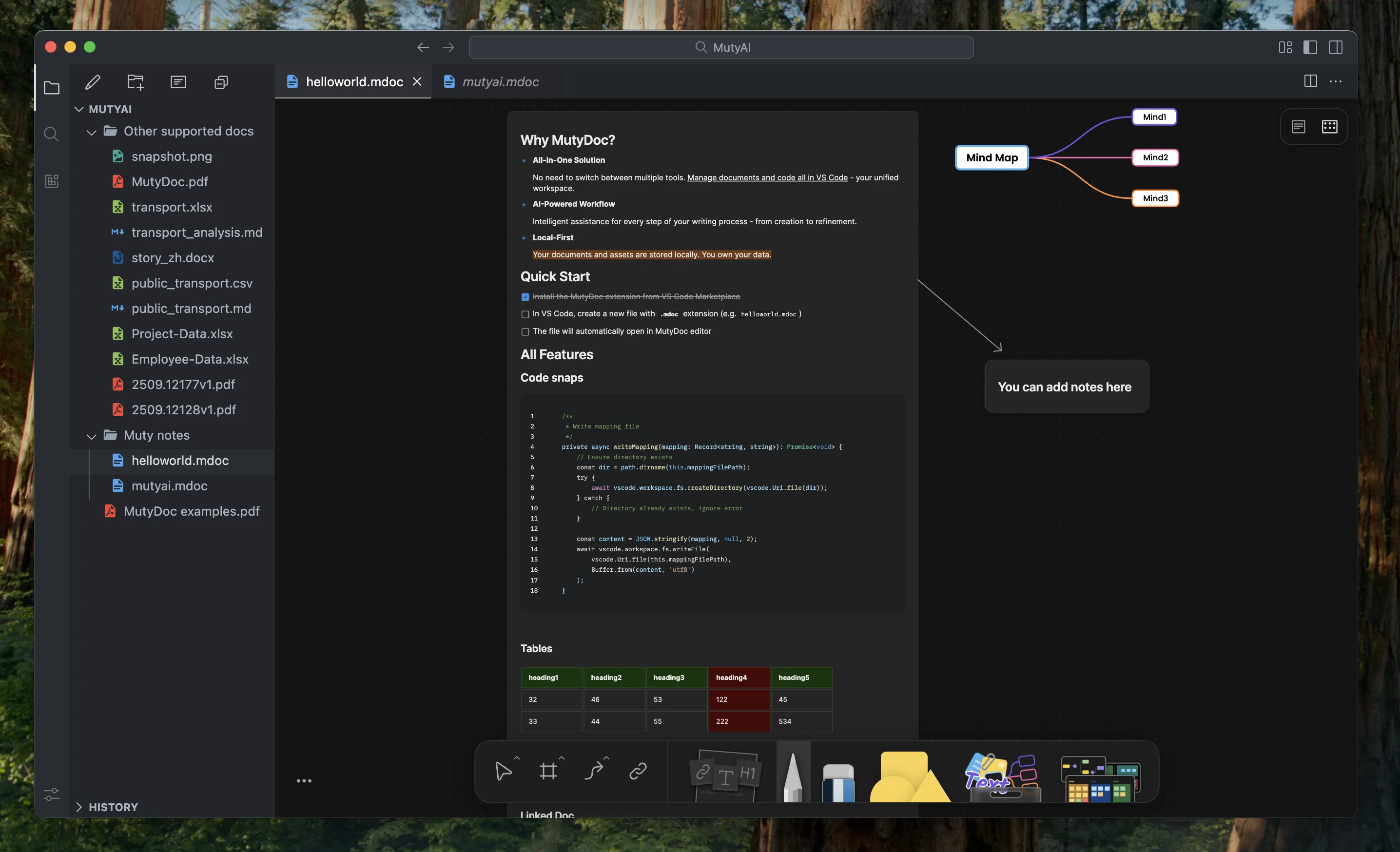Check the create new .mdoc file checkbox
The height and width of the screenshot is (852, 1400).
525,314
